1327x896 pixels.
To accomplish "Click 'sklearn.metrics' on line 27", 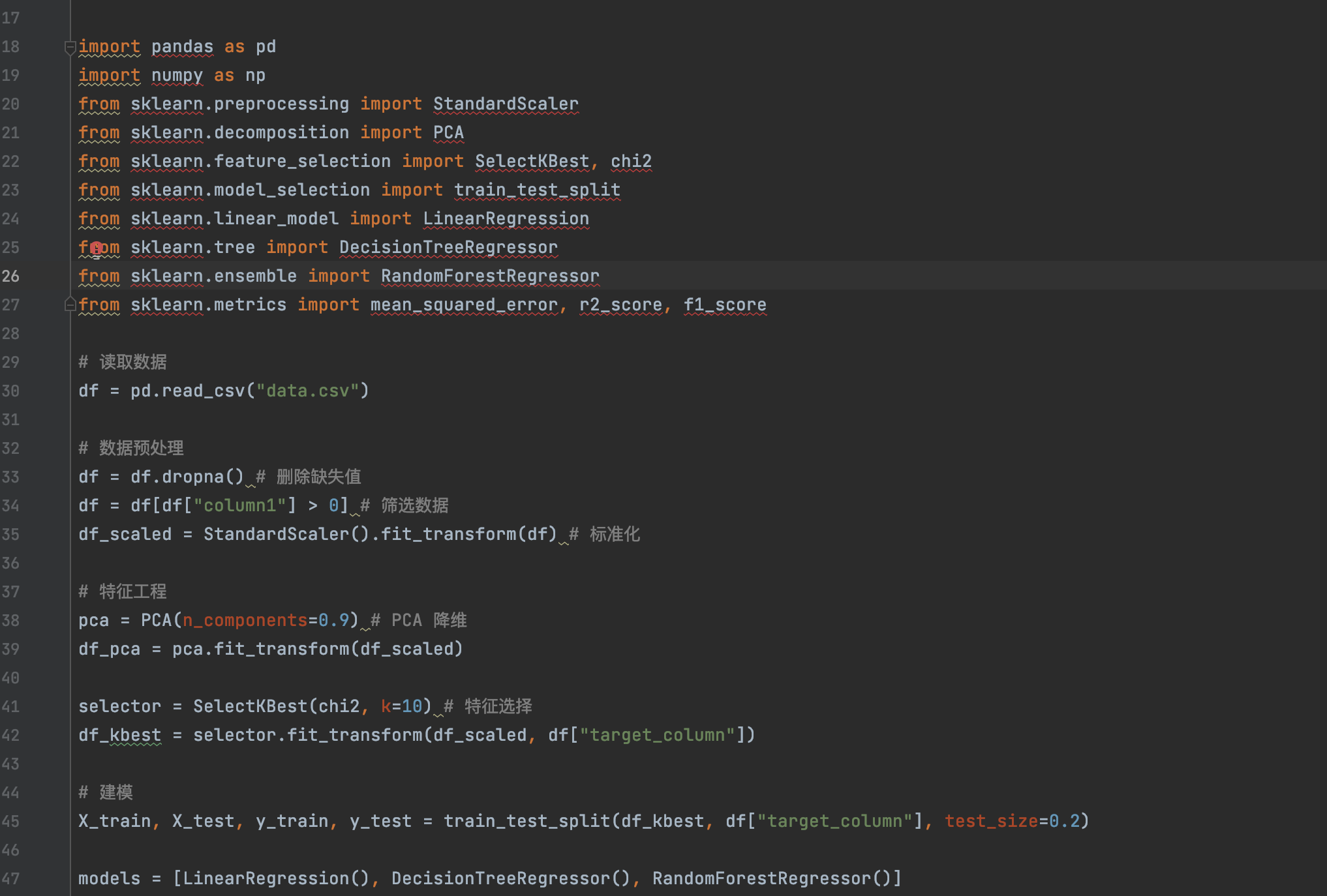I will coord(208,305).
